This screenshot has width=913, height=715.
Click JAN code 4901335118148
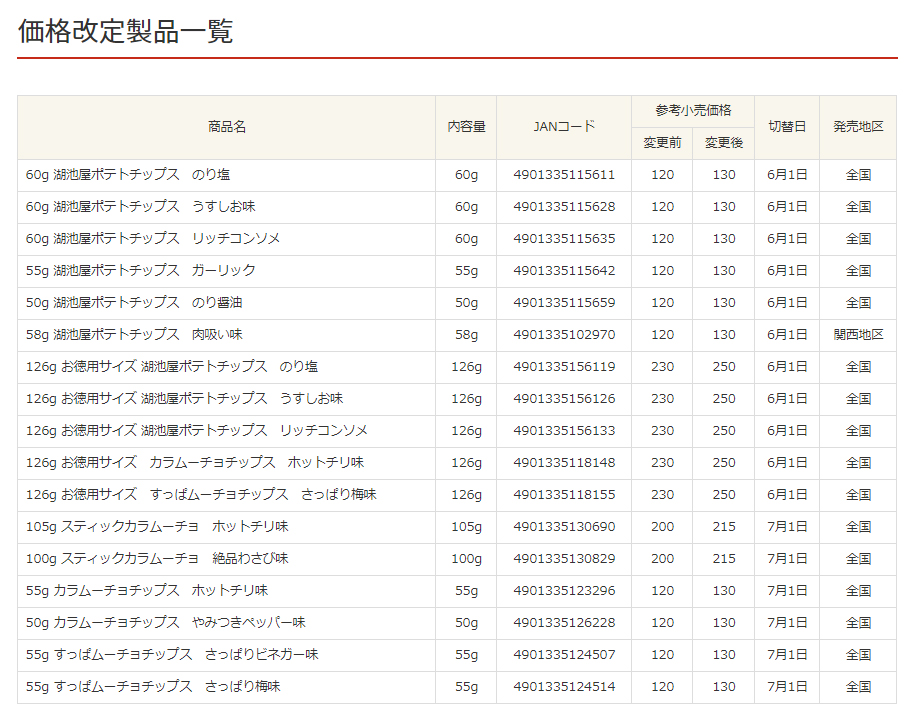pos(564,463)
